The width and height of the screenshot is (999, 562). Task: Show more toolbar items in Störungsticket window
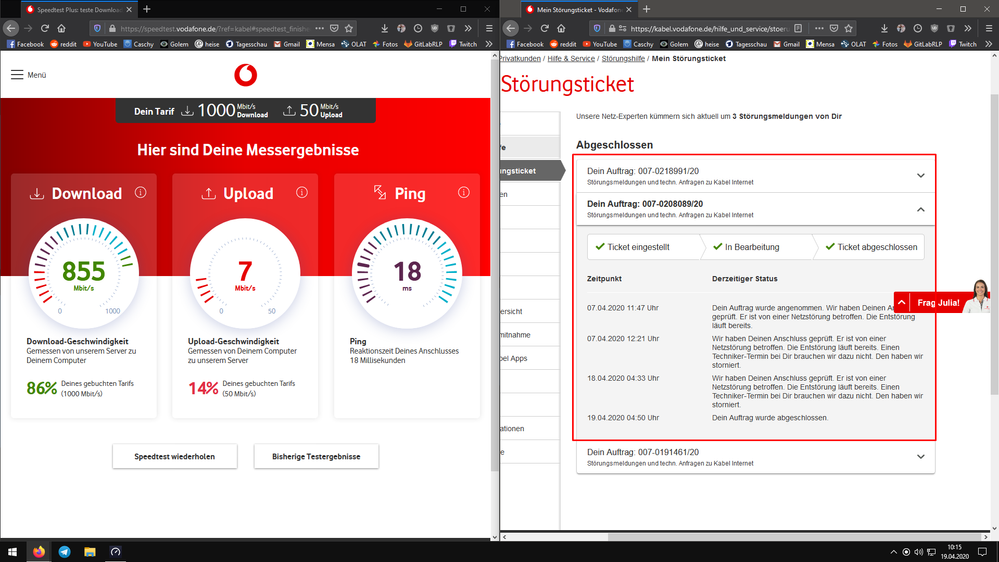[967, 28]
